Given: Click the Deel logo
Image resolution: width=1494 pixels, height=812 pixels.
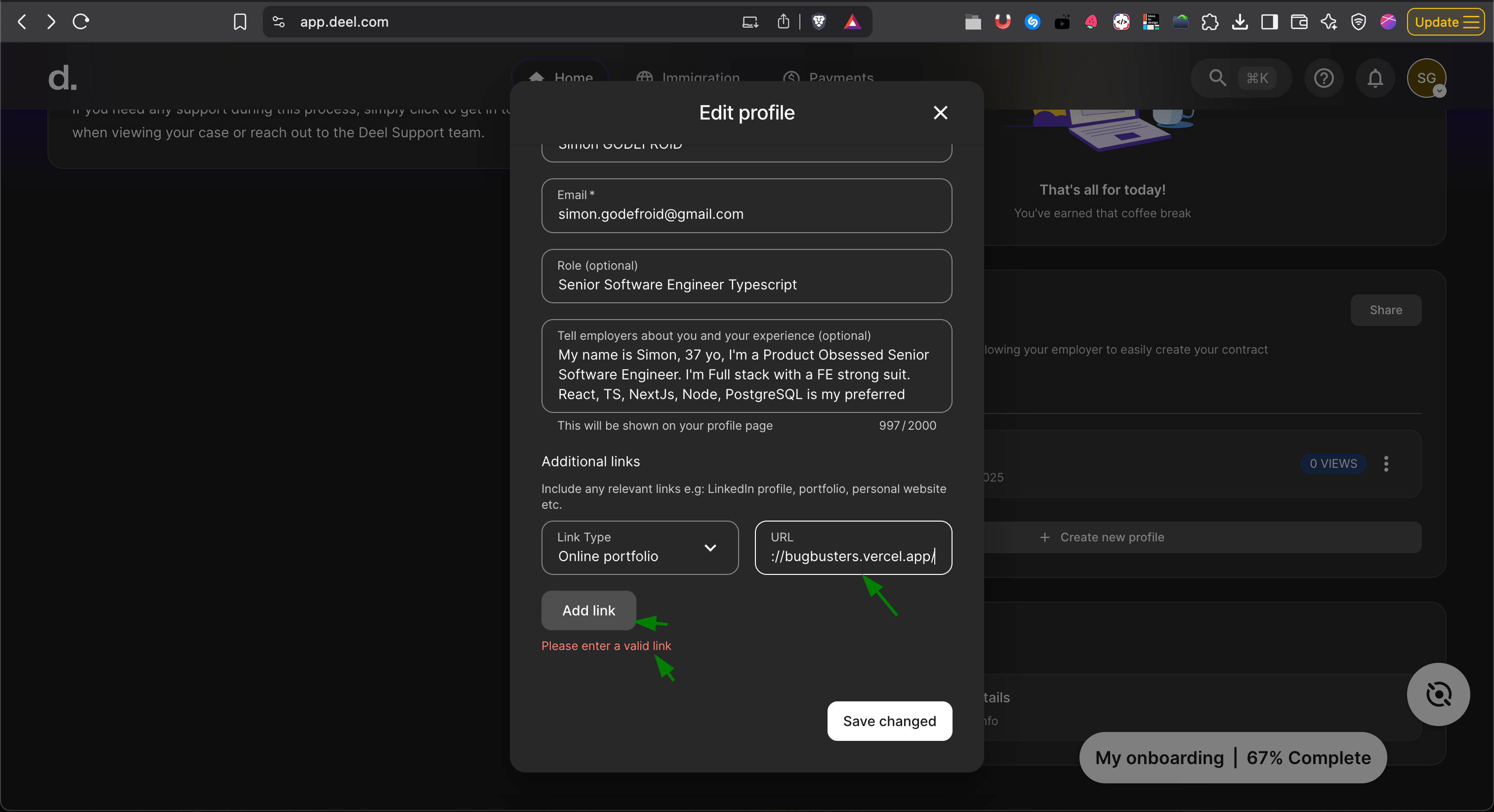Looking at the screenshot, I should (62, 78).
